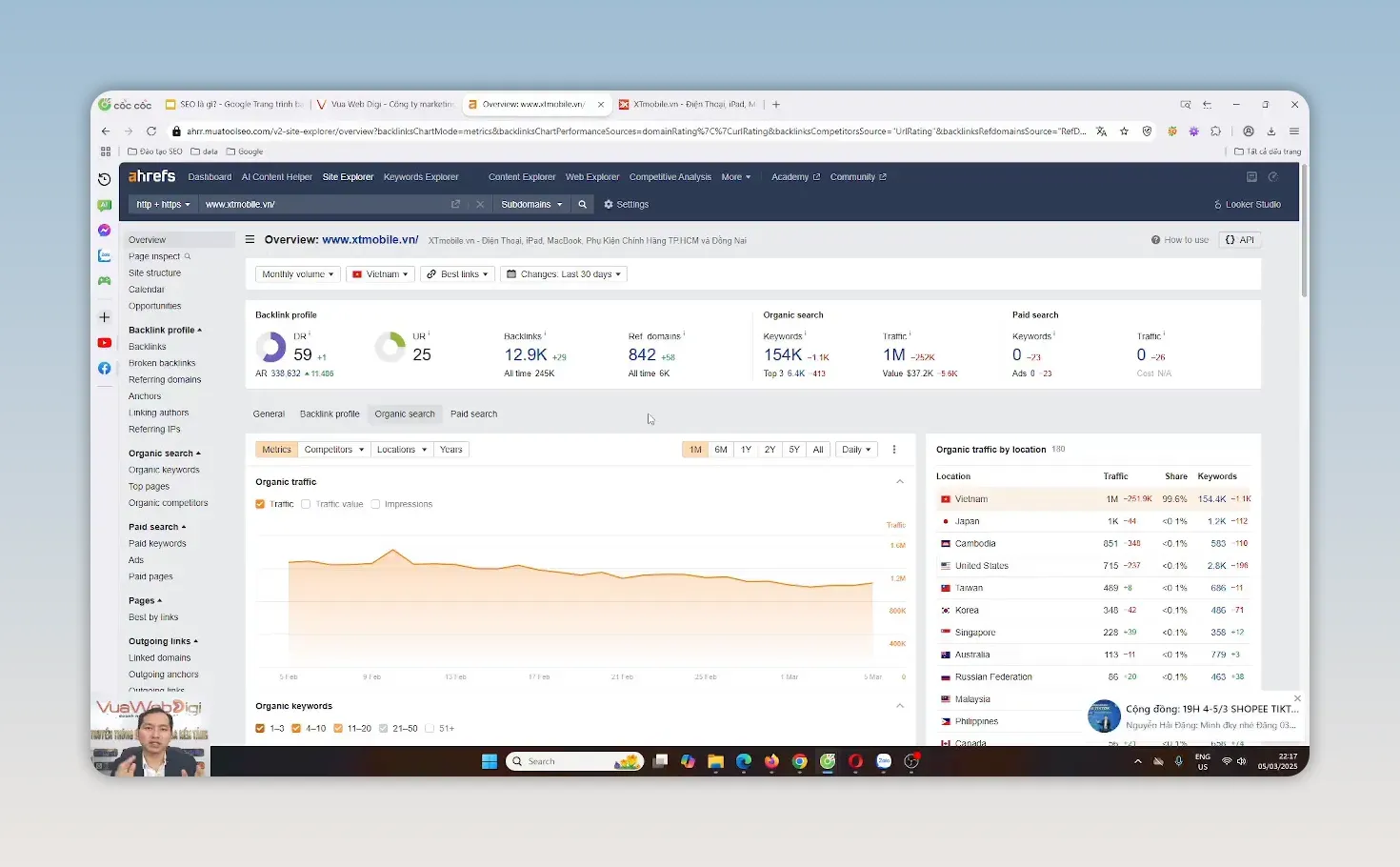Toggle the 21–50 organic keywords checkbox
Image resolution: width=1400 pixels, height=867 pixels.
click(383, 729)
